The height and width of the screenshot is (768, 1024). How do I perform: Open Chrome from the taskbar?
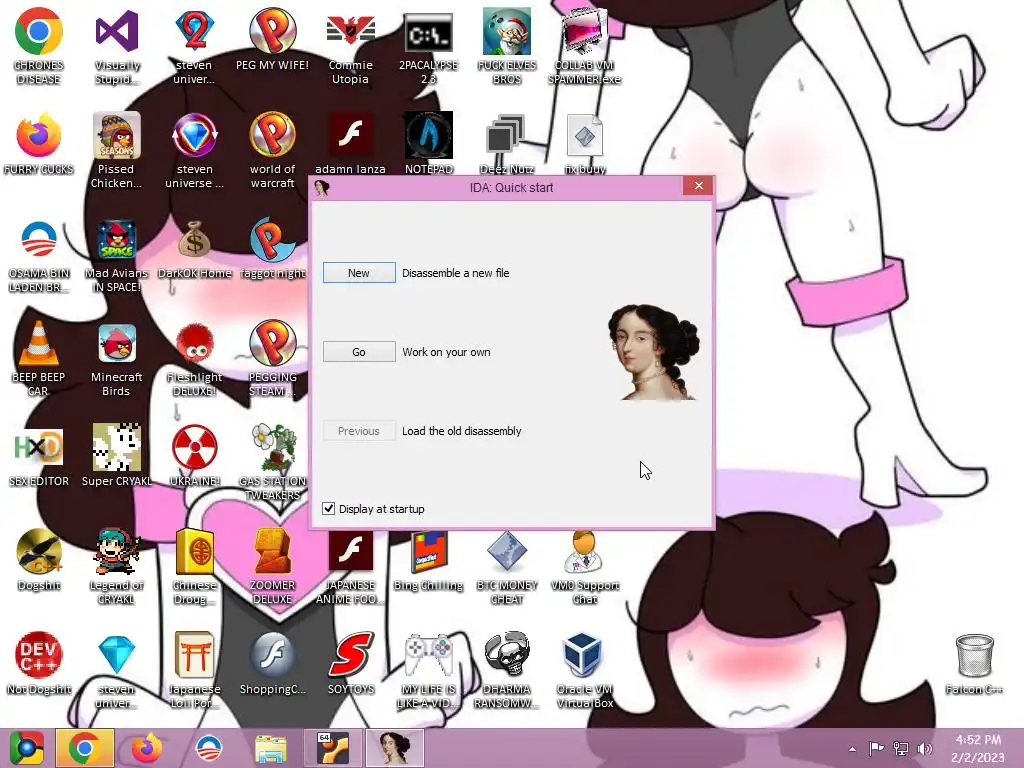pos(84,748)
